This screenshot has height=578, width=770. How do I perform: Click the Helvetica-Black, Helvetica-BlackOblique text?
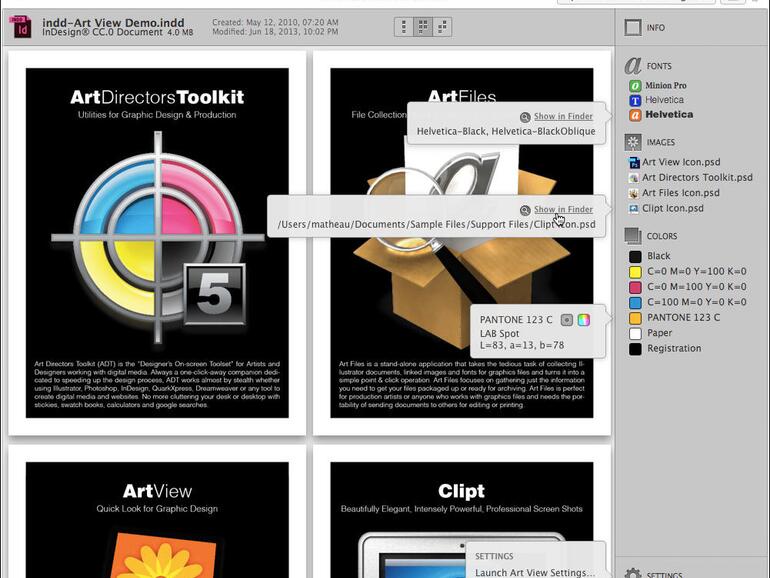(x=506, y=132)
